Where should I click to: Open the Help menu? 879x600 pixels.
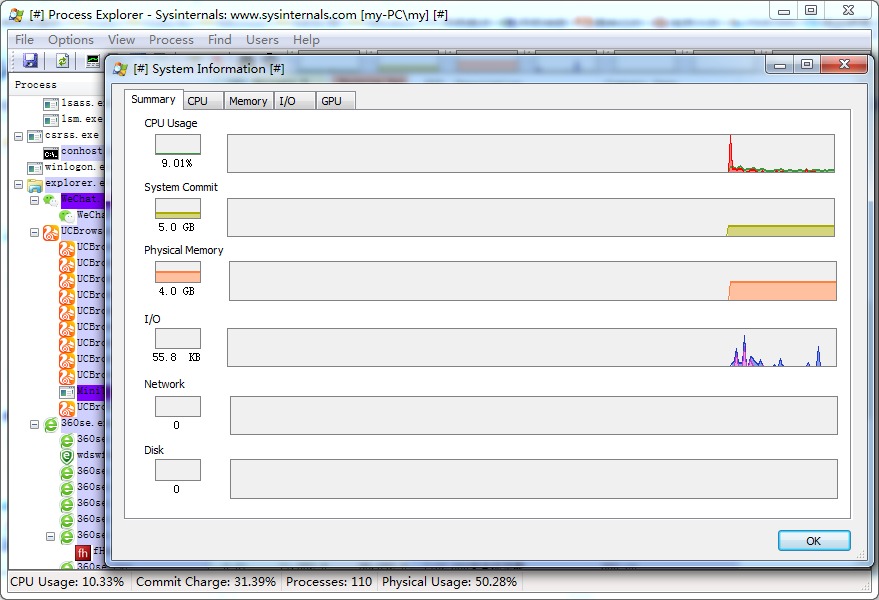coord(306,40)
